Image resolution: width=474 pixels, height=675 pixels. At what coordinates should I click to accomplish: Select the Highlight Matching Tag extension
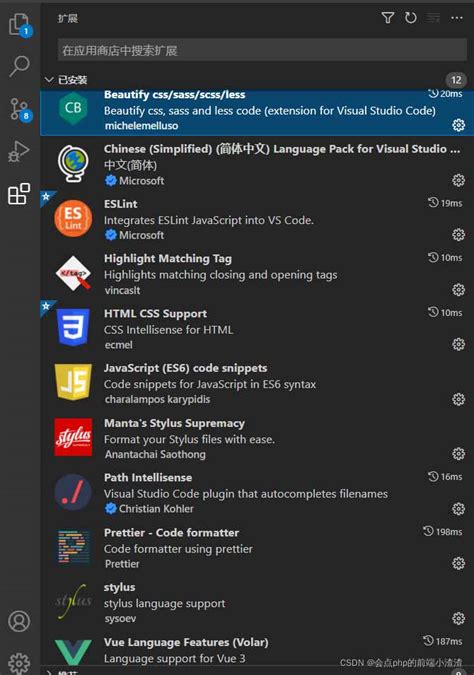pyautogui.click(x=257, y=274)
